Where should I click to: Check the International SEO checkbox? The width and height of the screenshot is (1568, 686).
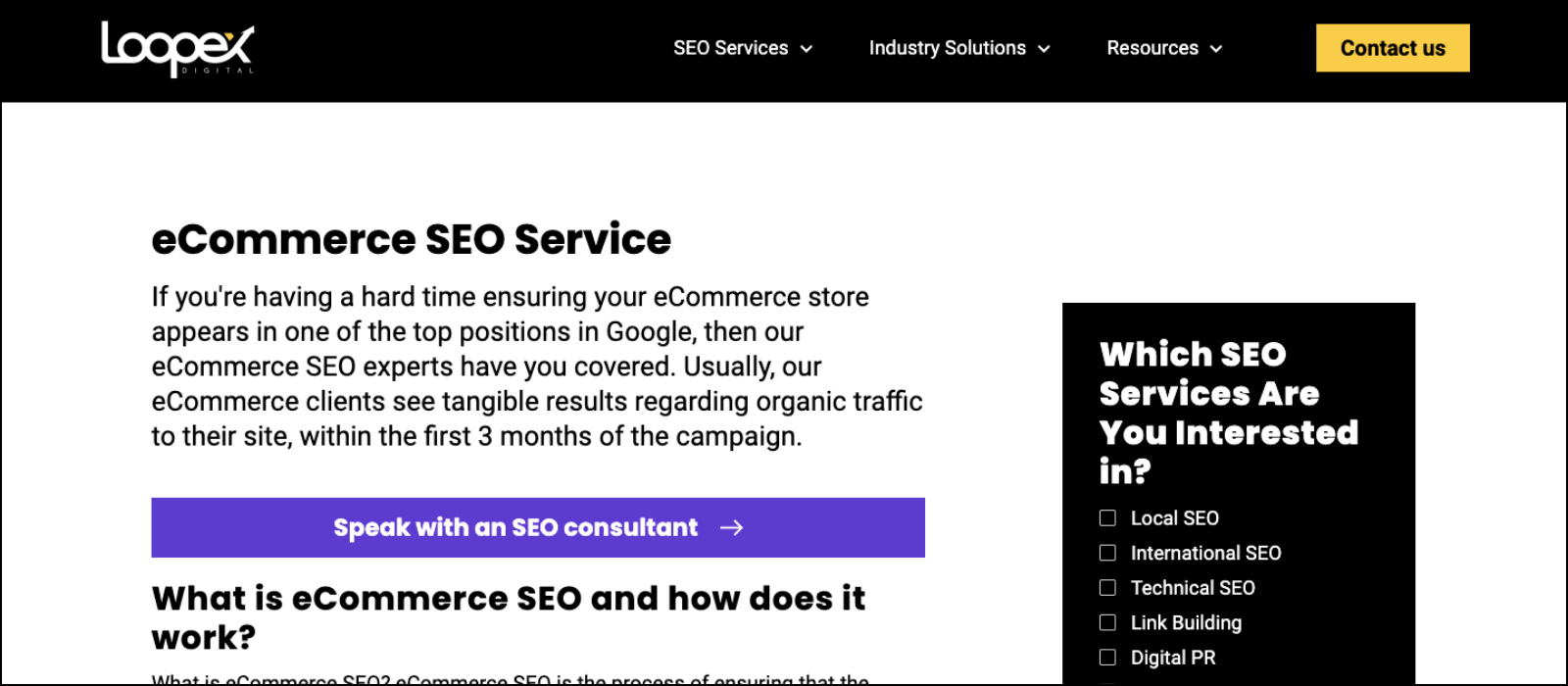pos(1107,553)
